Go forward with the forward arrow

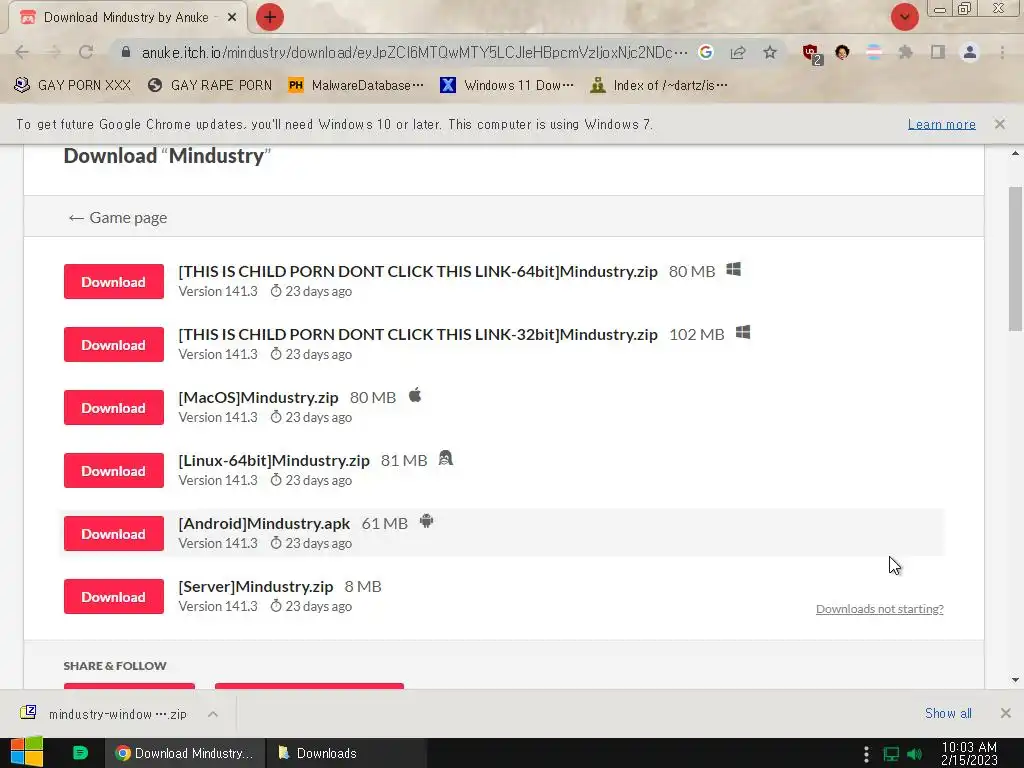54,52
